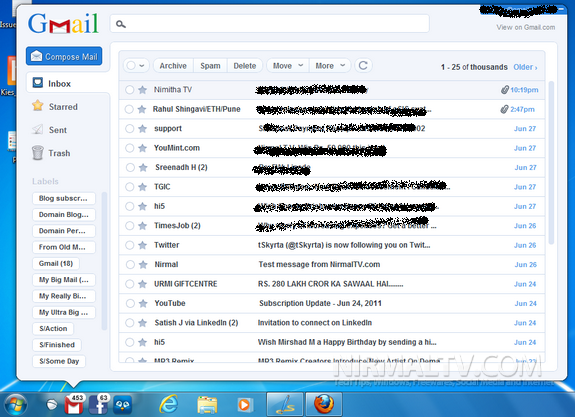Open Windows Media Player from taskbar

[x=244, y=405]
